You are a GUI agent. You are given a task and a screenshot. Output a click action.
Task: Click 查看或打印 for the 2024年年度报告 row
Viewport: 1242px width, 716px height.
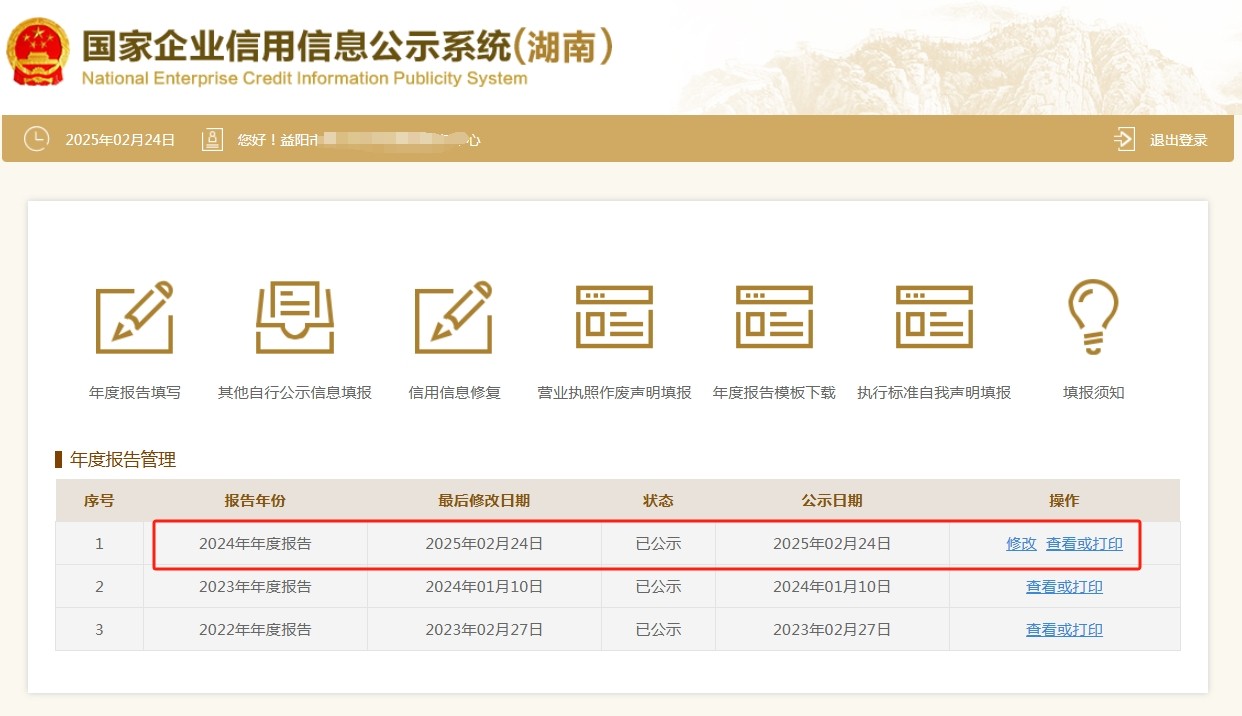pos(1084,544)
